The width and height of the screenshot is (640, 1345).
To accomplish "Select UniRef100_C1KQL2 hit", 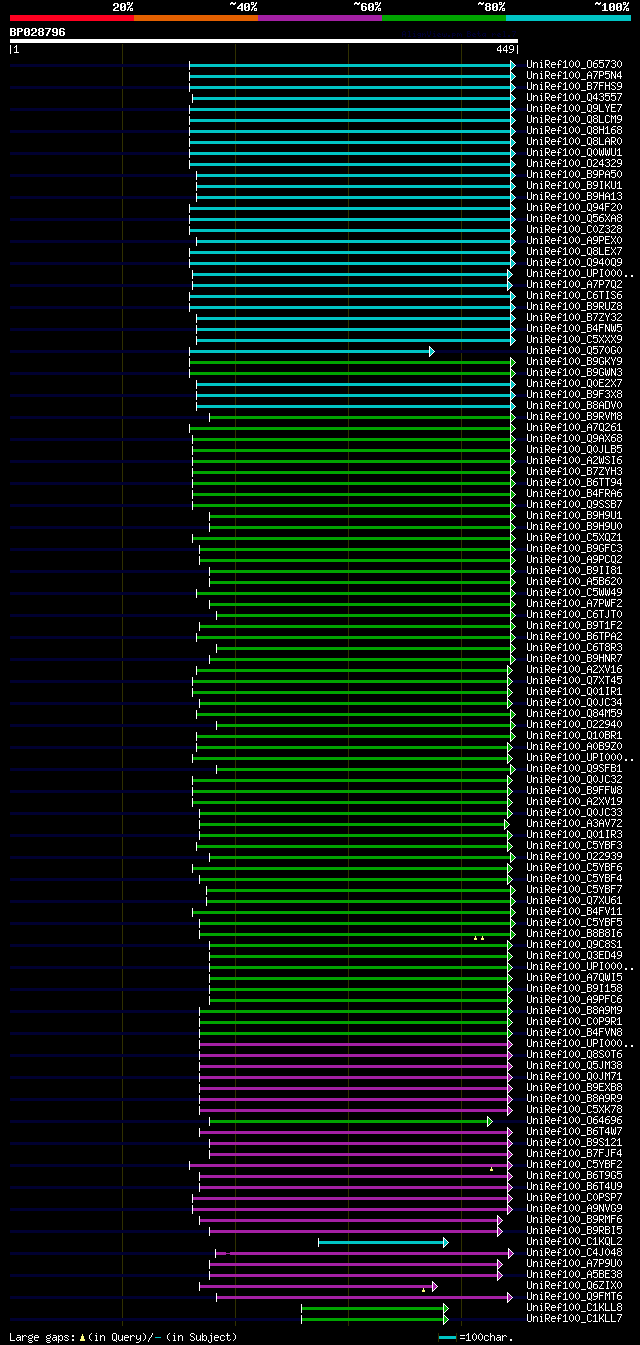I will [575, 1241].
